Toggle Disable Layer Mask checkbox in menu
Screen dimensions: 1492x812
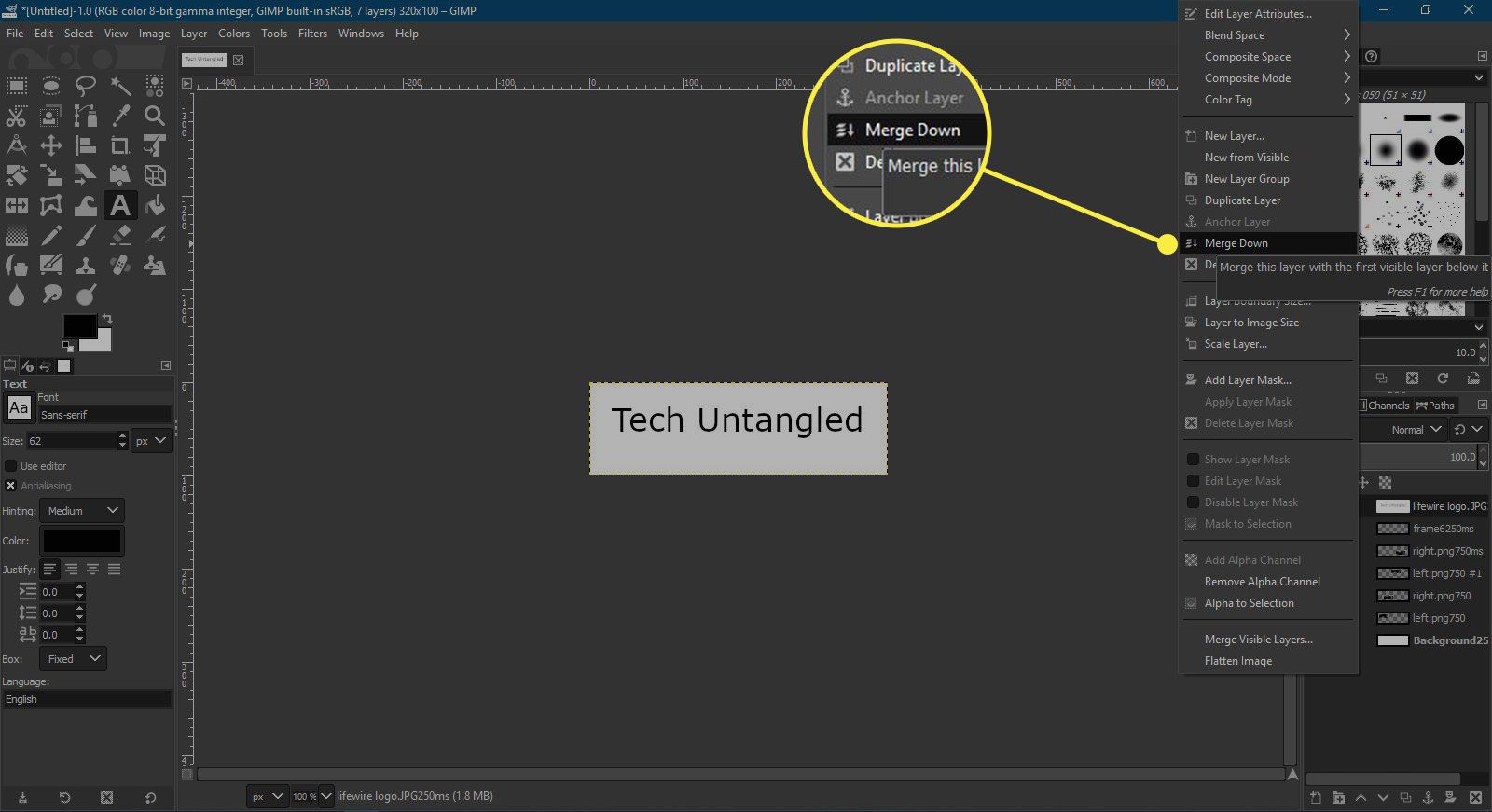click(1192, 502)
